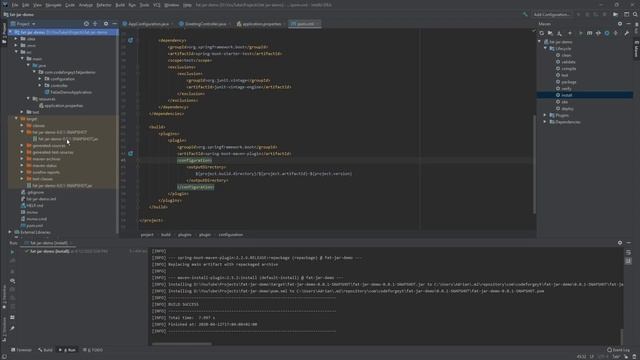Viewport: 640px width, 360px height.
Task: Rerun the Maven install in Run panel
Action: click(12, 252)
